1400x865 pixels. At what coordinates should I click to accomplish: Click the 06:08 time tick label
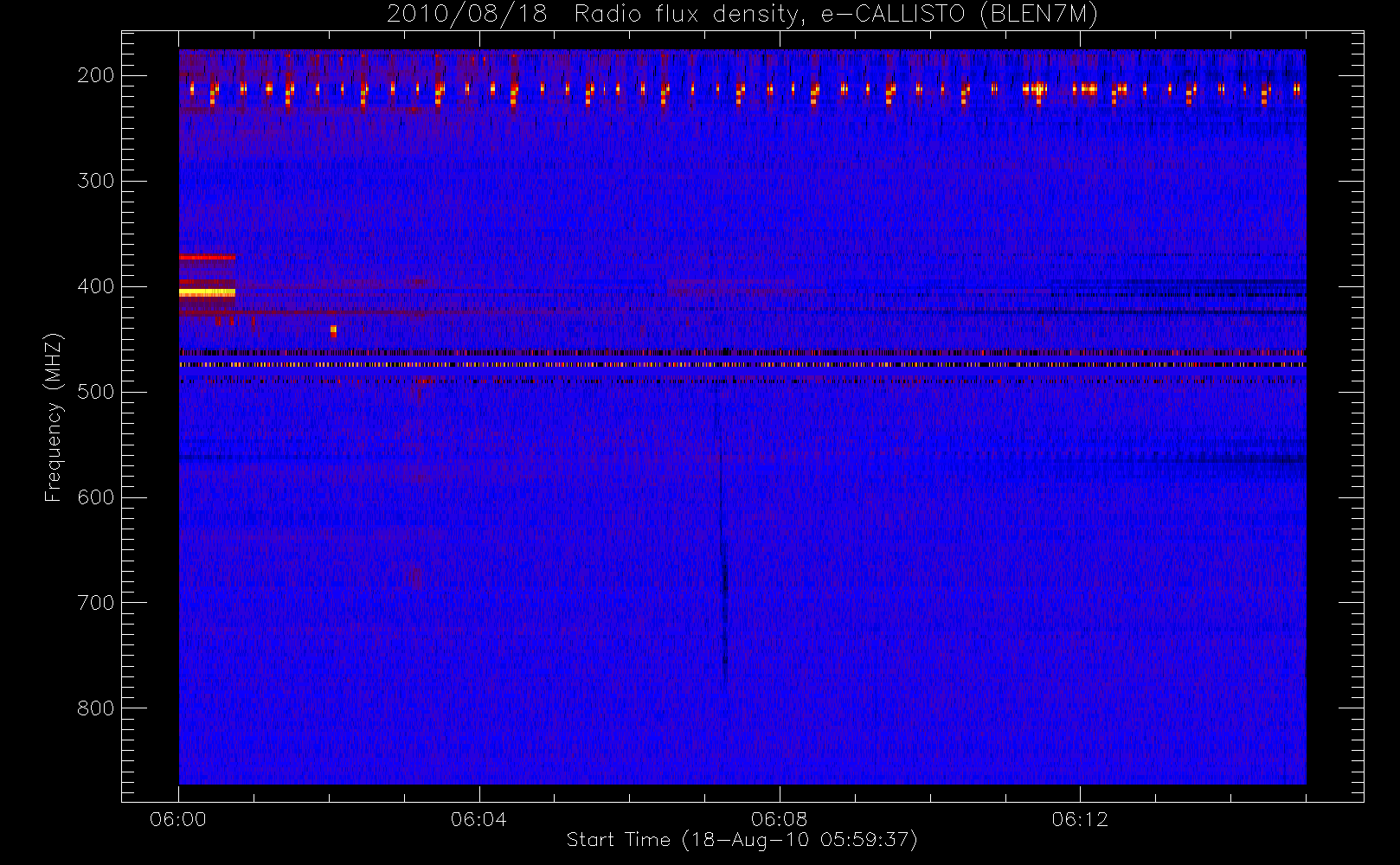coord(779,819)
